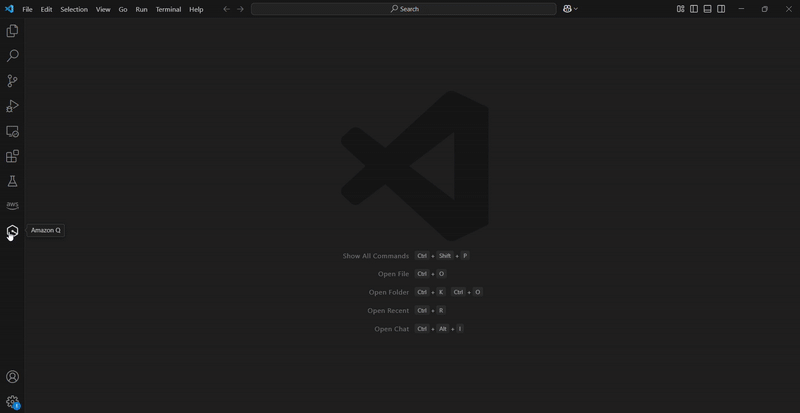Open the Accounts menu
Viewport: 800px width, 413px height.
[x=12, y=377]
